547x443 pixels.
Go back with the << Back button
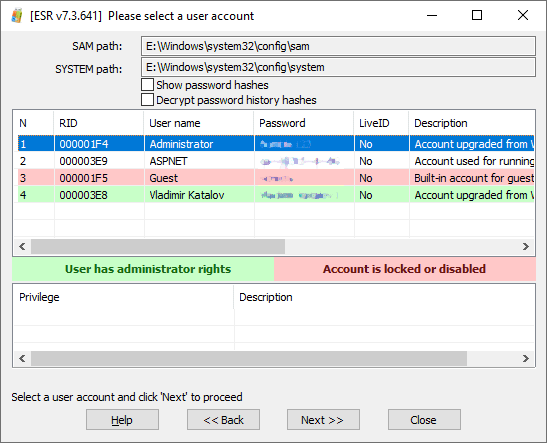click(x=223, y=420)
